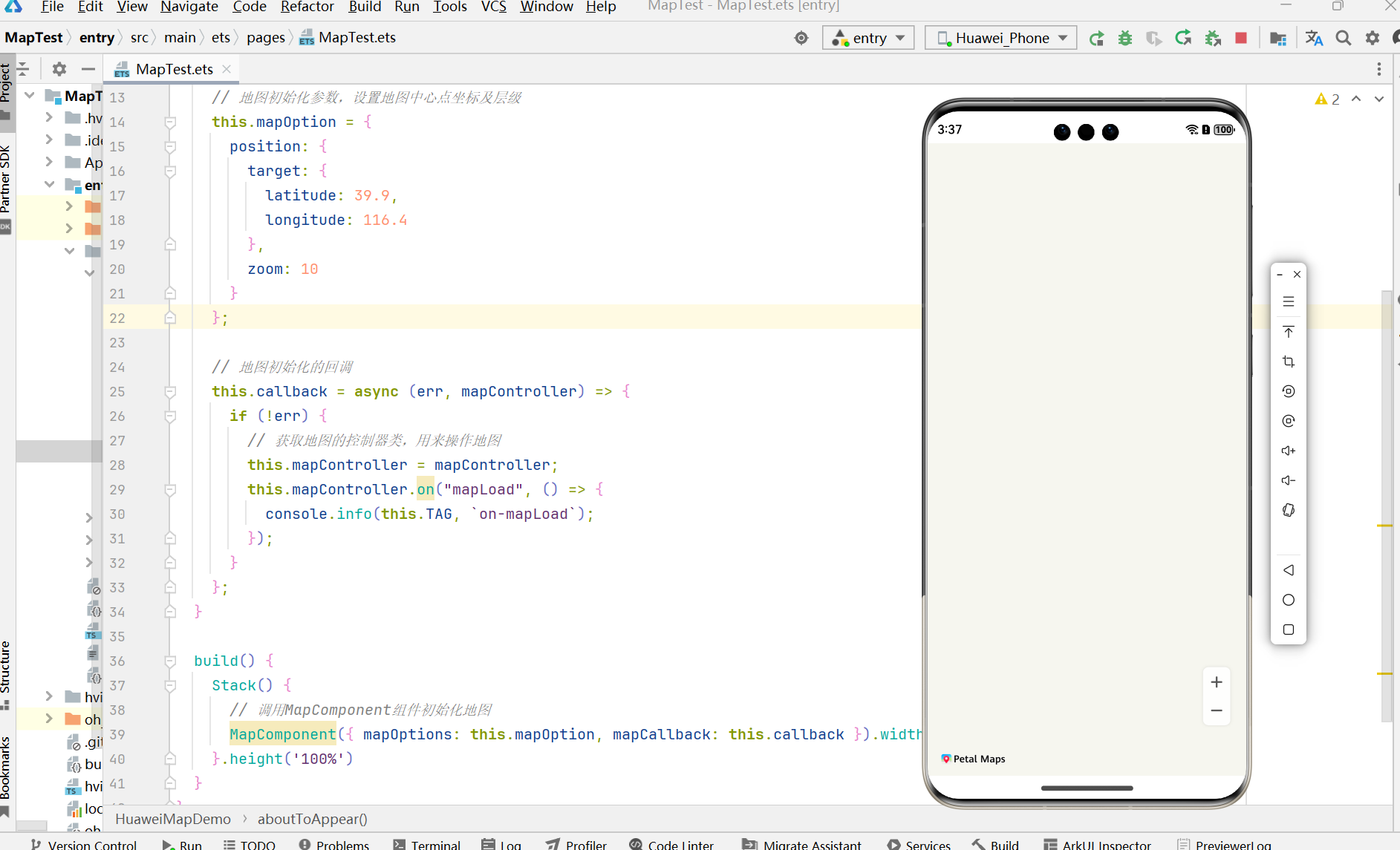The image size is (1400, 850).
Task: Click emulator volume down icon
Action: click(1289, 480)
